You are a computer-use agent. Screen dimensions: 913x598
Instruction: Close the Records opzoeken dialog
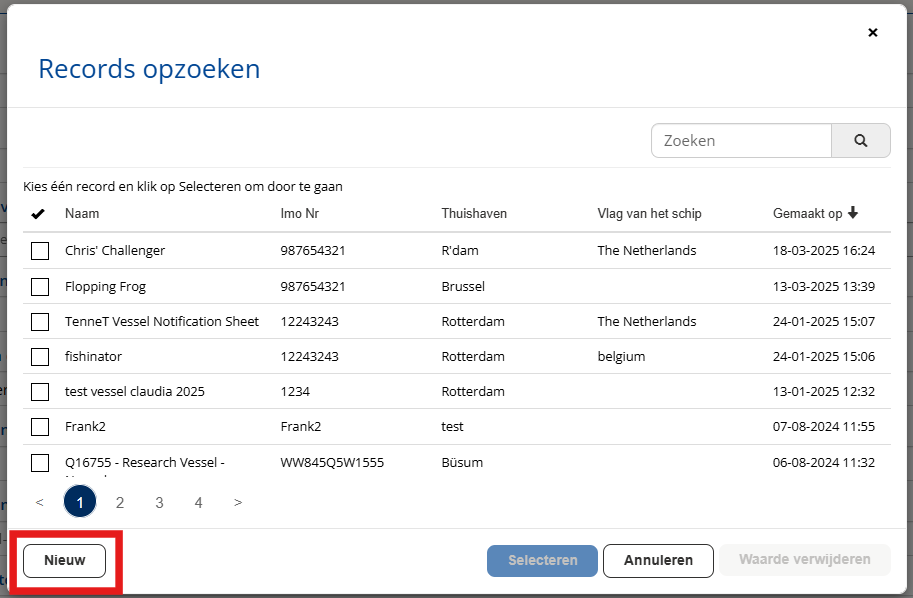tap(872, 33)
